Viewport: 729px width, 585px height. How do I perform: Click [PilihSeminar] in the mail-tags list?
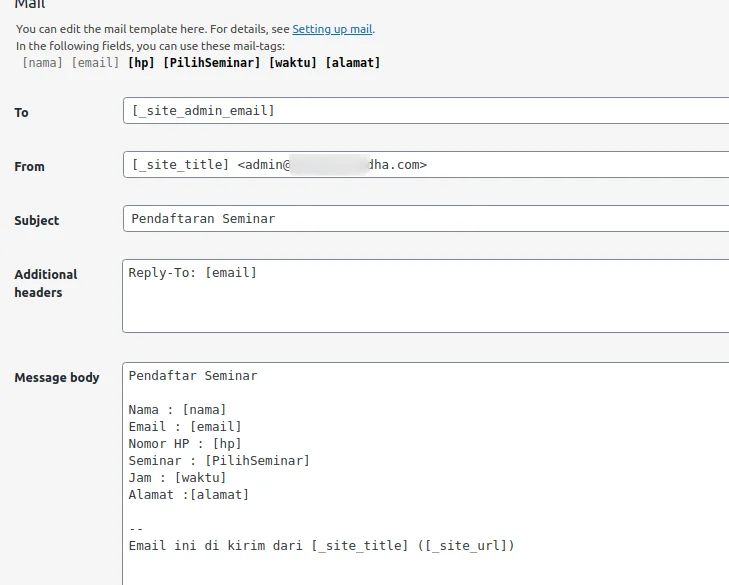[212, 62]
